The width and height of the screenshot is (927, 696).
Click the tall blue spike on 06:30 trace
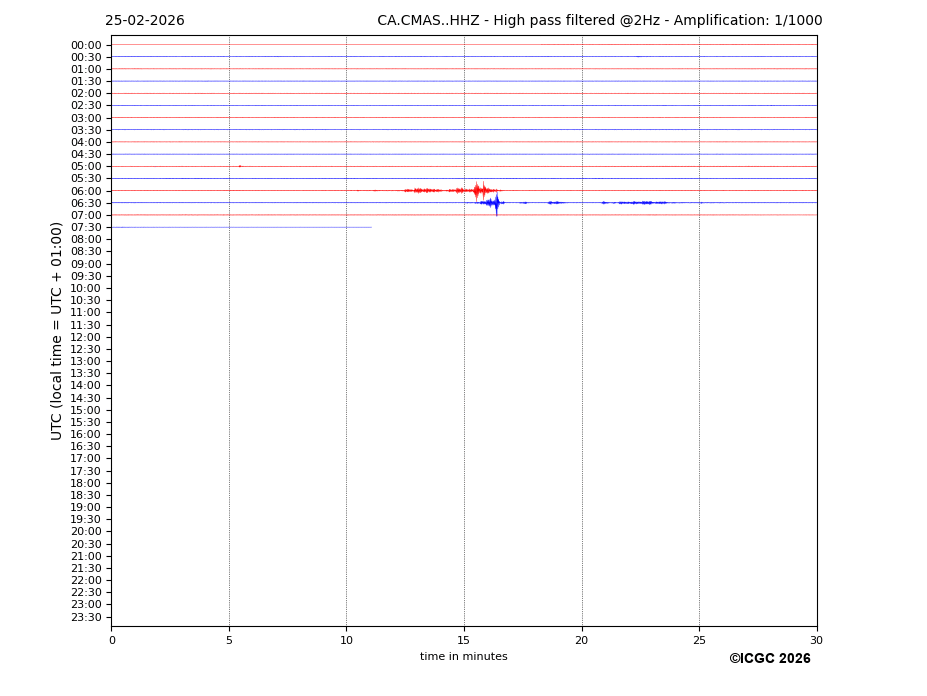(x=496, y=203)
